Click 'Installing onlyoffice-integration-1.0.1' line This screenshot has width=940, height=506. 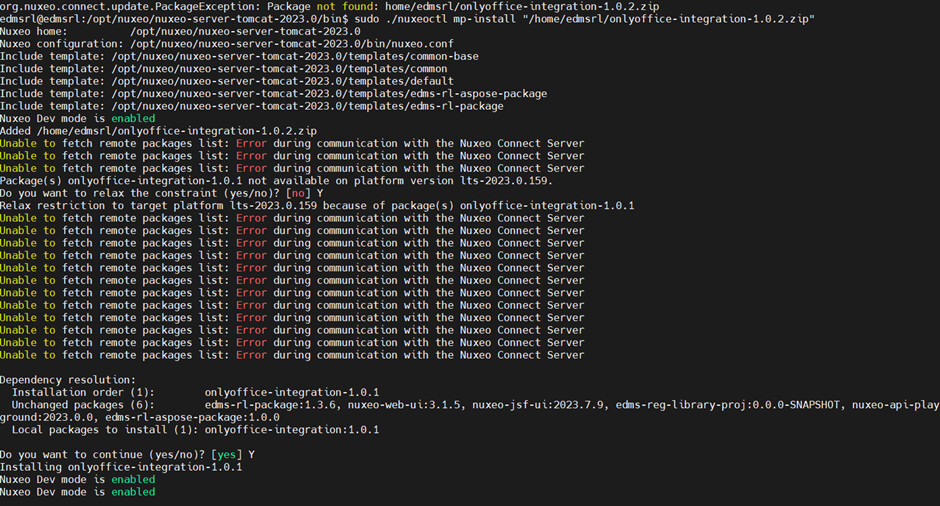pos(121,467)
